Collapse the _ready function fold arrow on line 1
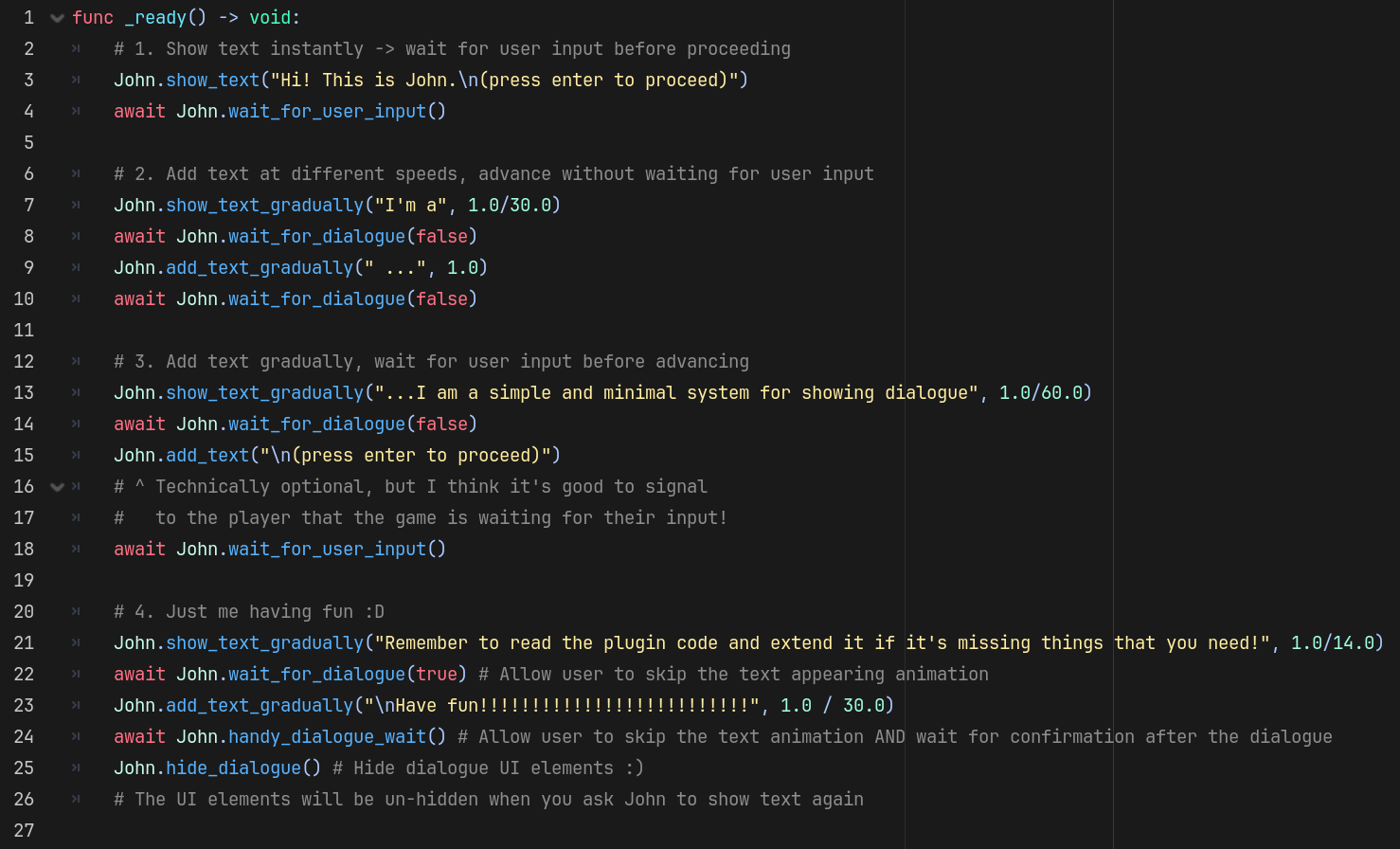Viewport: 1400px width, 849px height. click(57, 18)
